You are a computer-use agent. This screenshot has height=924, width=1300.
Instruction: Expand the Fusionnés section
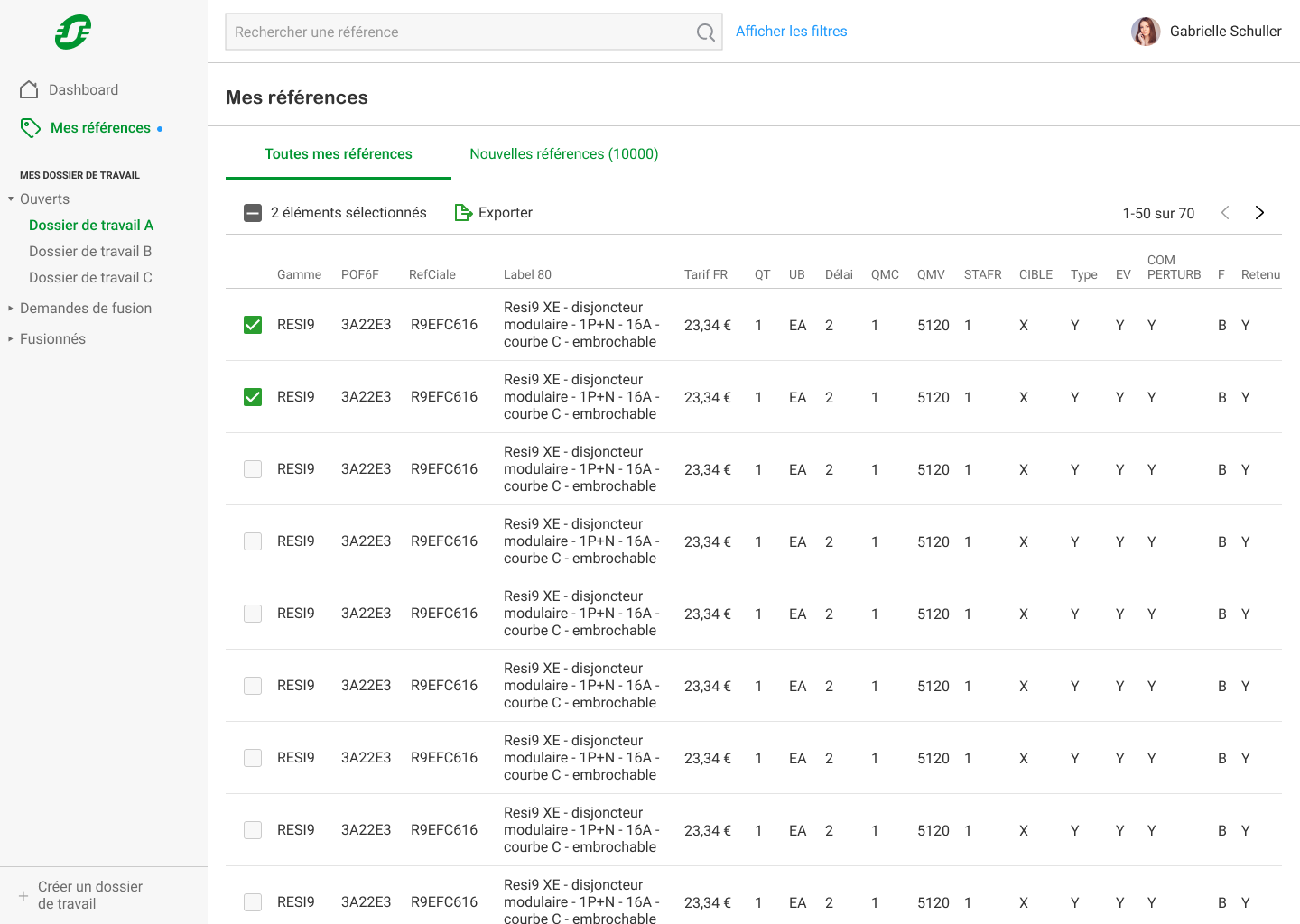pyautogui.click(x=11, y=339)
